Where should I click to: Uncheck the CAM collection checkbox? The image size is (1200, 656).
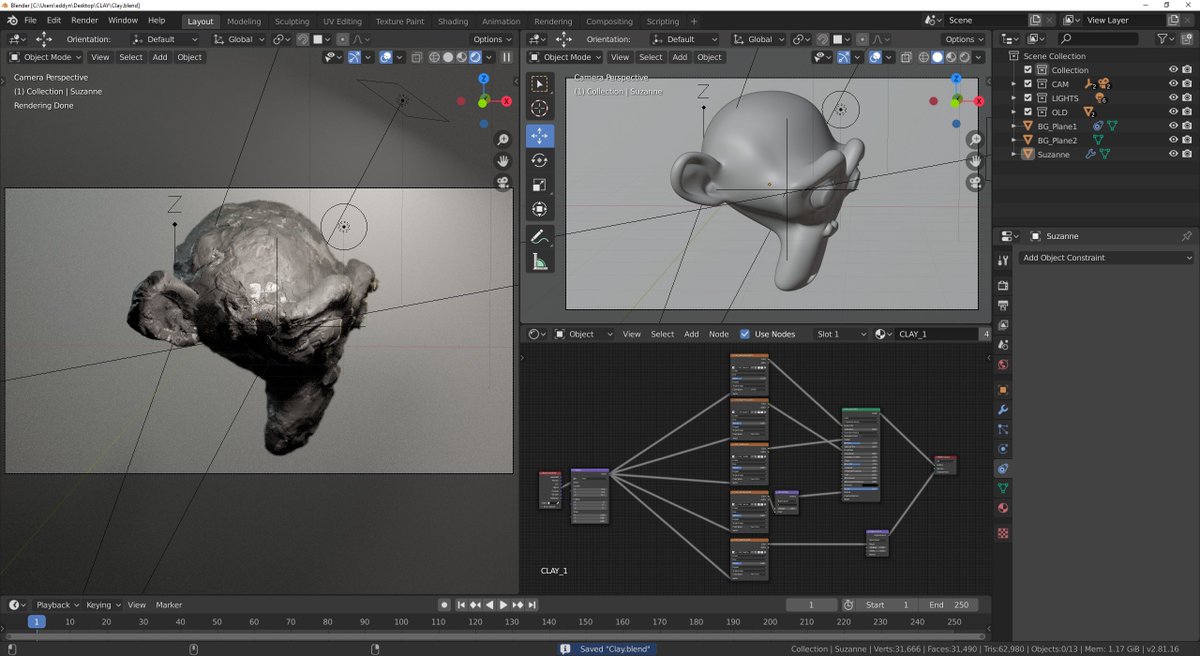[1027, 84]
